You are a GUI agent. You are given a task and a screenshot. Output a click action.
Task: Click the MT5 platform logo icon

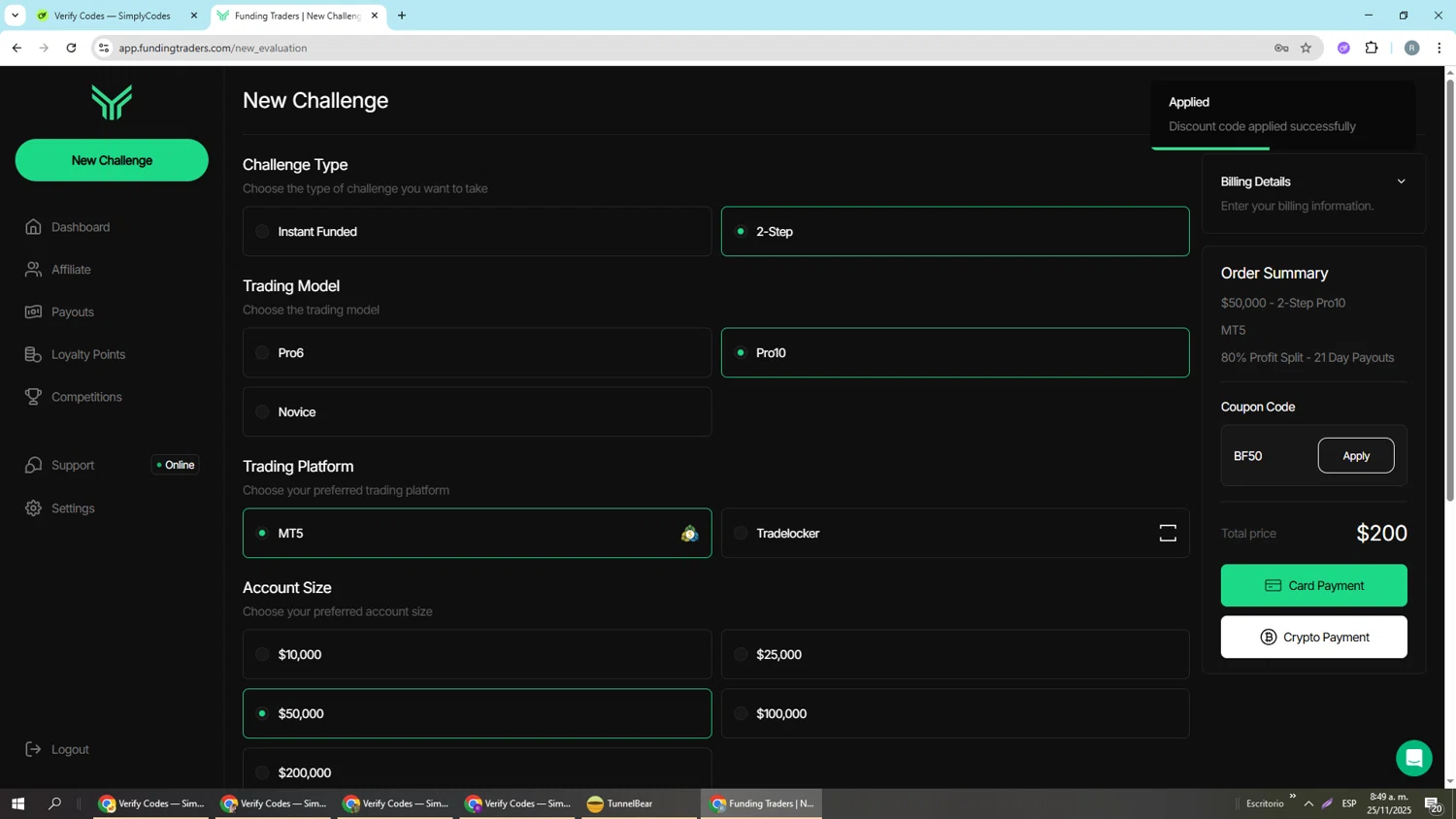click(689, 534)
